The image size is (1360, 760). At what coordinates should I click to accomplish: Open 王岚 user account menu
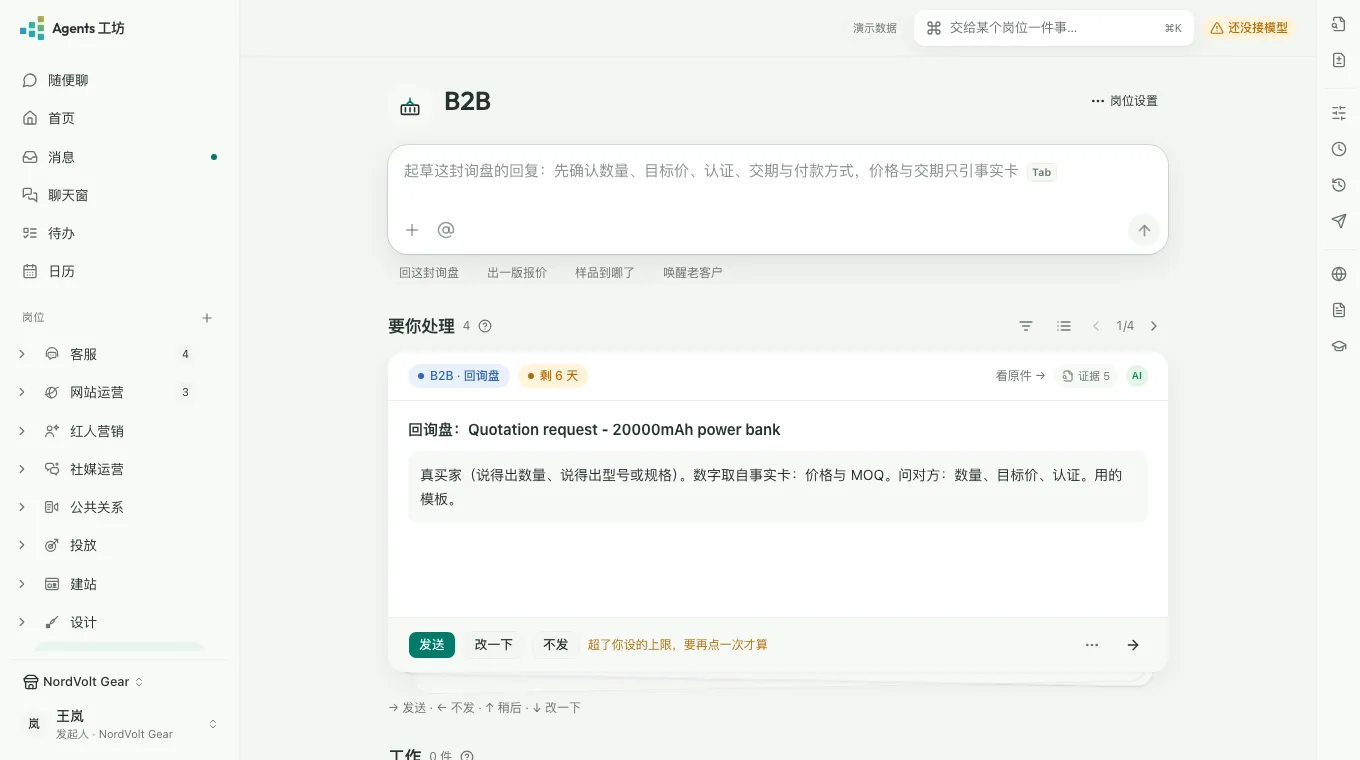[120, 724]
